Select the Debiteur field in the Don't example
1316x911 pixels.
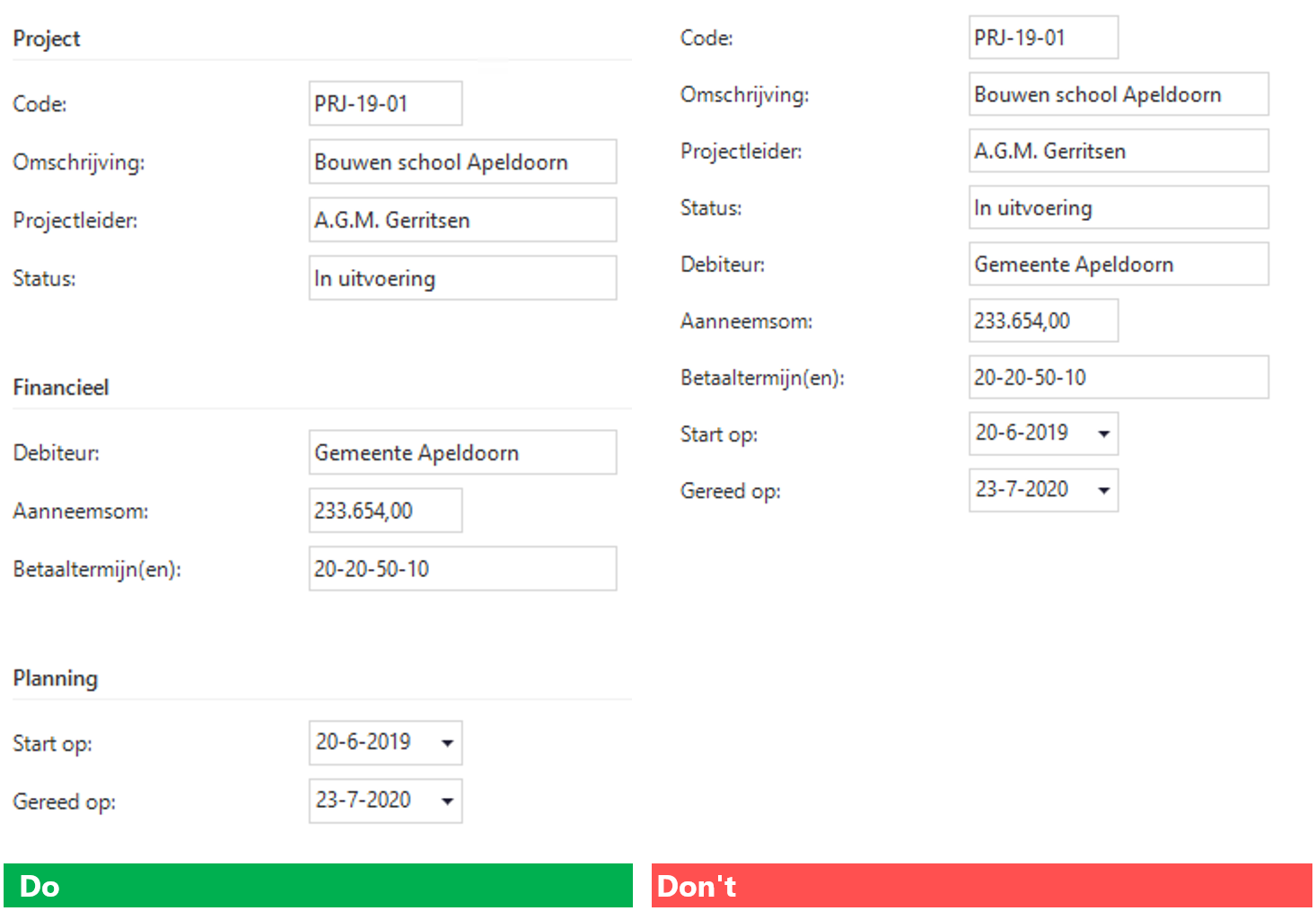tap(1119, 265)
